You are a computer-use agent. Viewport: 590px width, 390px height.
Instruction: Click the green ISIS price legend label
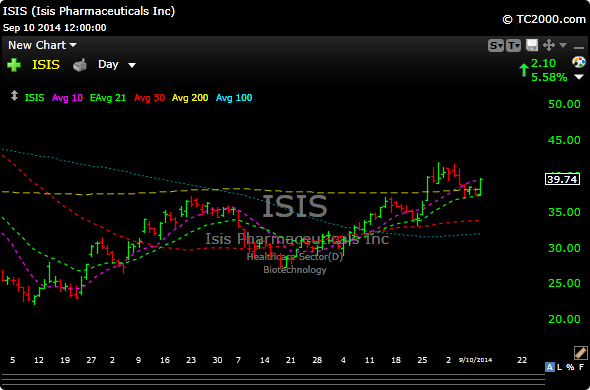point(34,98)
